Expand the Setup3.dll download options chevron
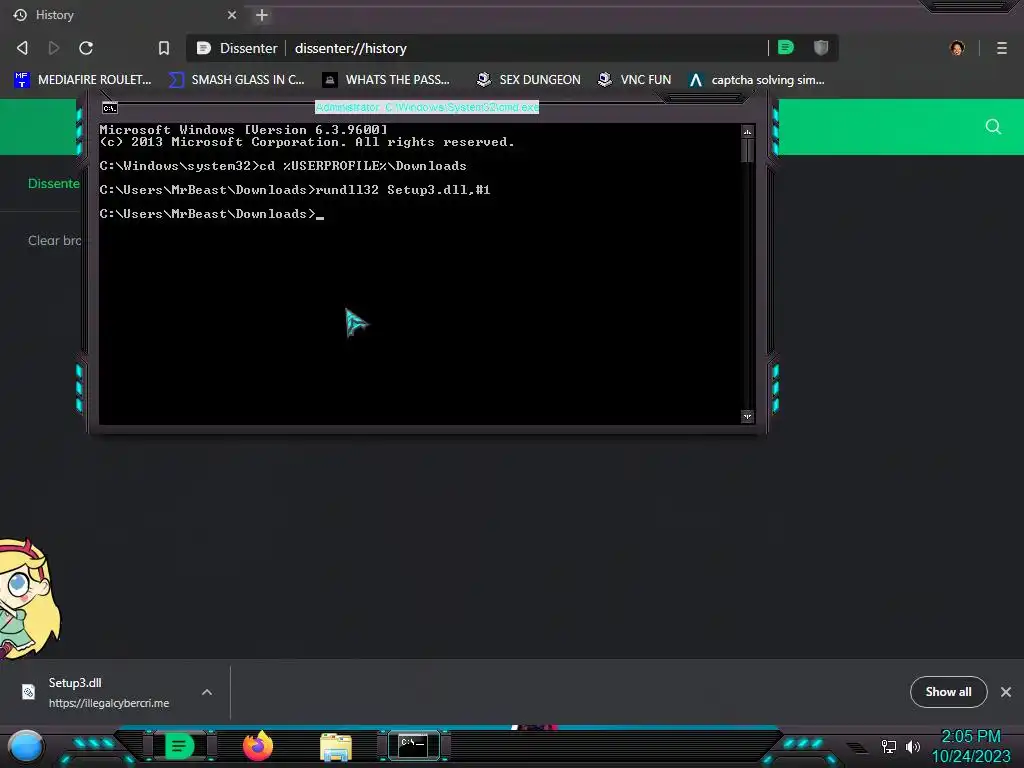 click(207, 692)
